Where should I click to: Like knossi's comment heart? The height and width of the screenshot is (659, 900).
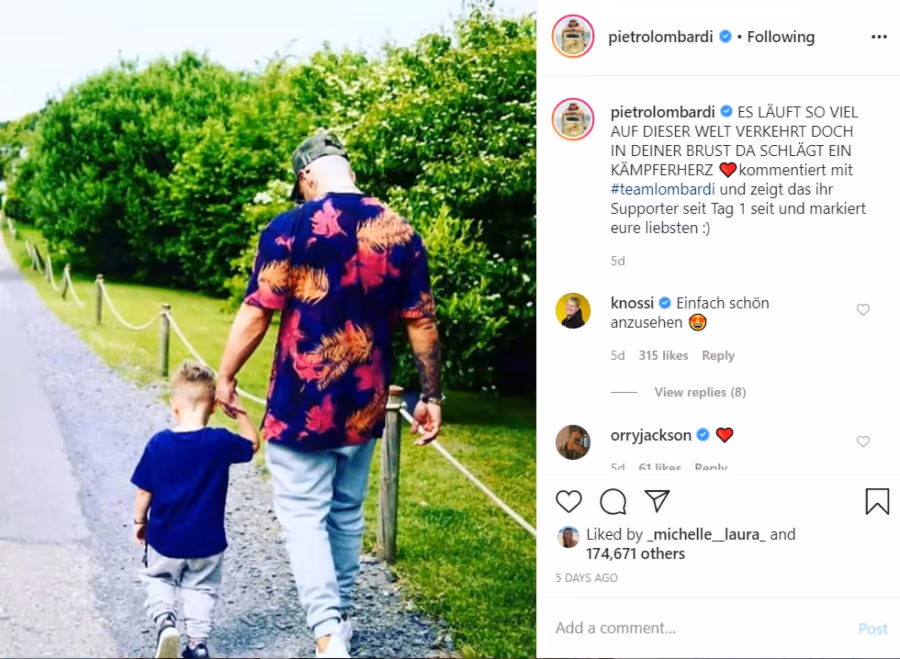pos(863,310)
